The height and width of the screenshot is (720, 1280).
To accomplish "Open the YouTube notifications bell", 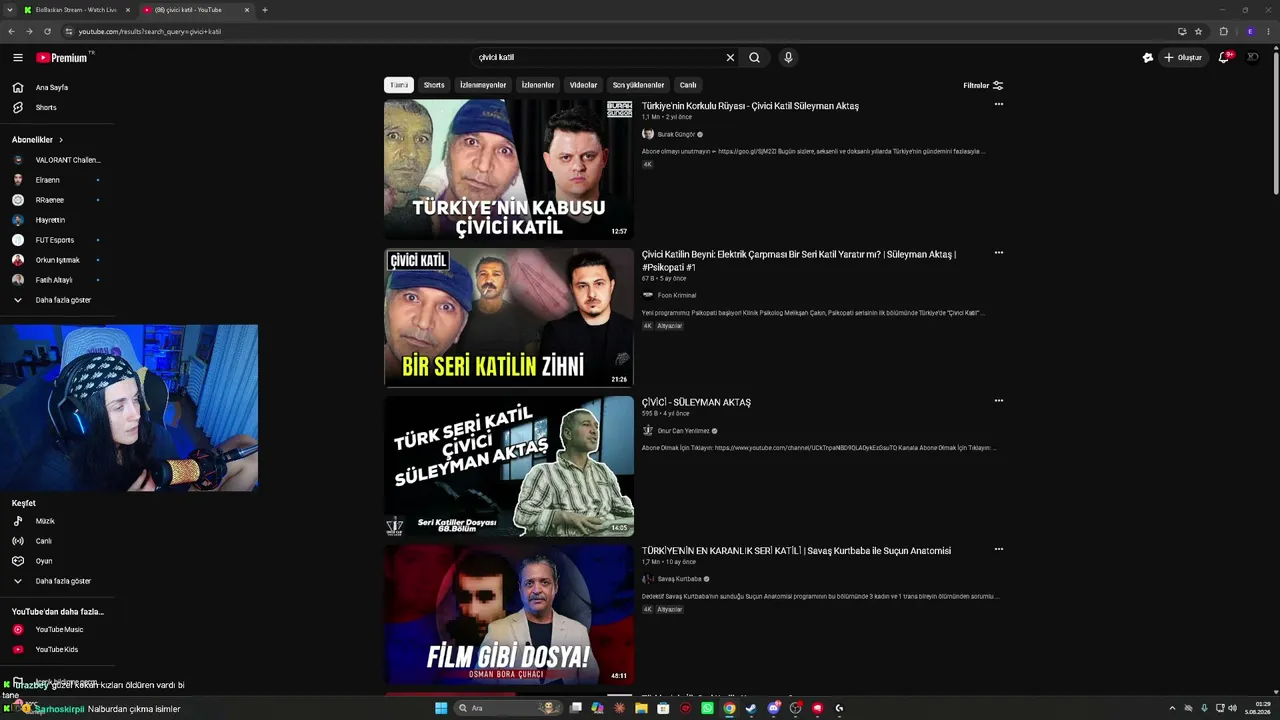I will pyautogui.click(x=1223, y=58).
